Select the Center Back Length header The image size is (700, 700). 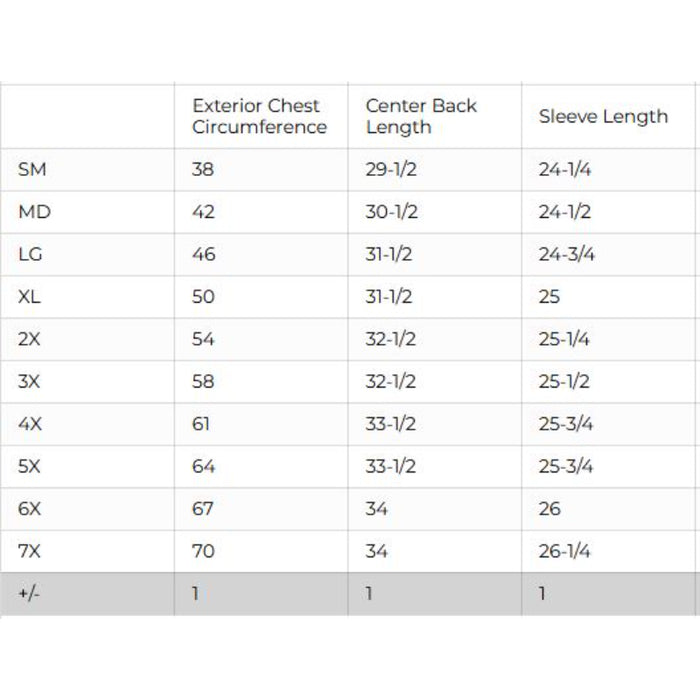tap(421, 116)
